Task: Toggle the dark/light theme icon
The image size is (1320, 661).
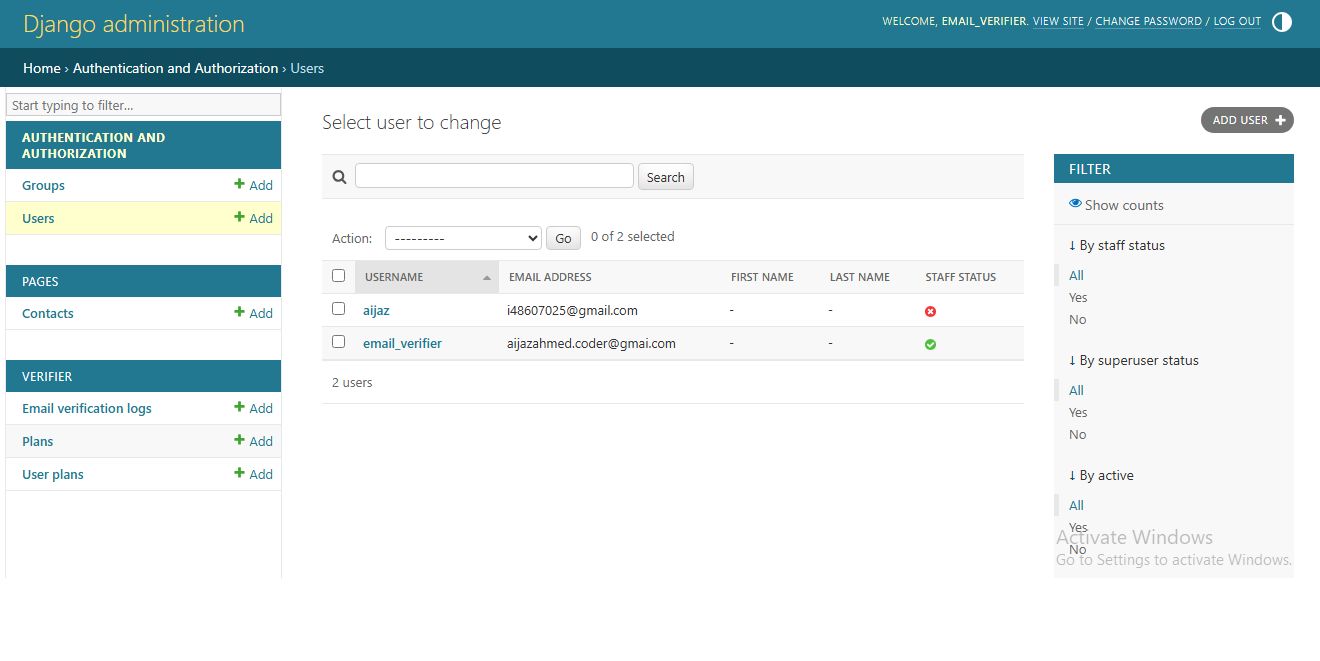Action: pyautogui.click(x=1281, y=22)
